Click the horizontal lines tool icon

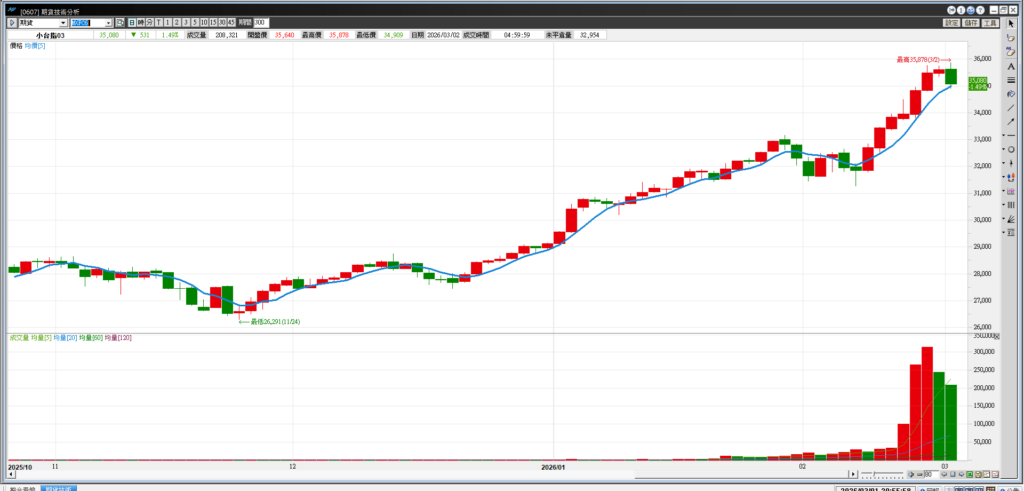(x=1011, y=80)
